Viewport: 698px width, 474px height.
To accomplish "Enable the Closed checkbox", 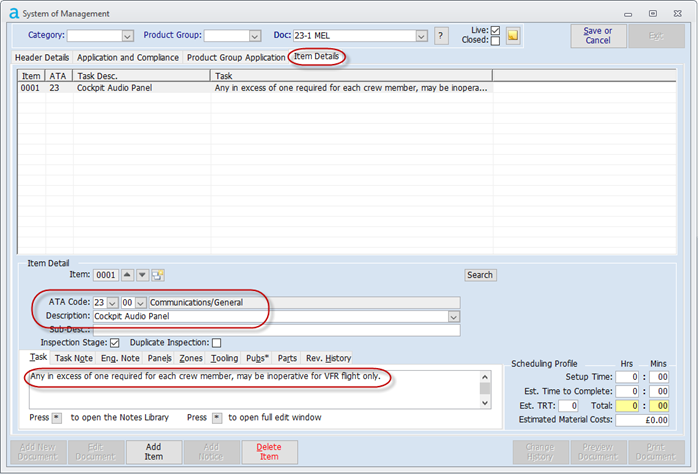I will click(495, 41).
